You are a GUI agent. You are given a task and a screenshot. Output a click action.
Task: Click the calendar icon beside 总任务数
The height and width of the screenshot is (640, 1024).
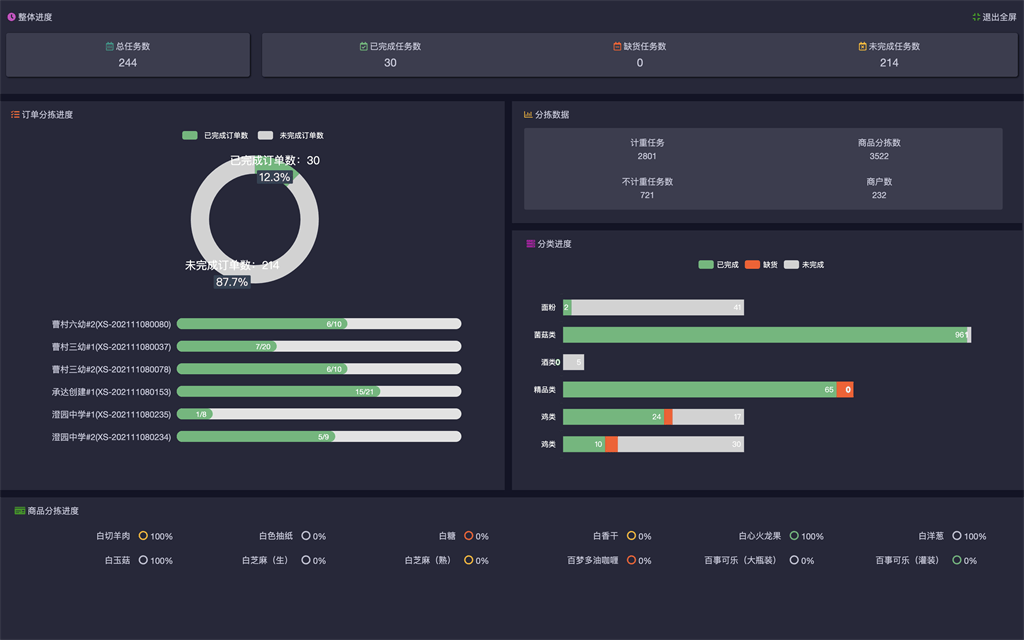(110, 47)
